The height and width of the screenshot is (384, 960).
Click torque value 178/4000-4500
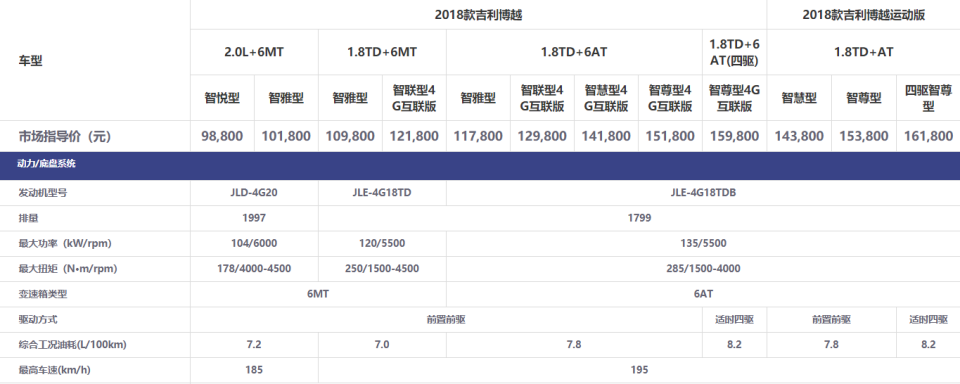pyautogui.click(x=254, y=269)
